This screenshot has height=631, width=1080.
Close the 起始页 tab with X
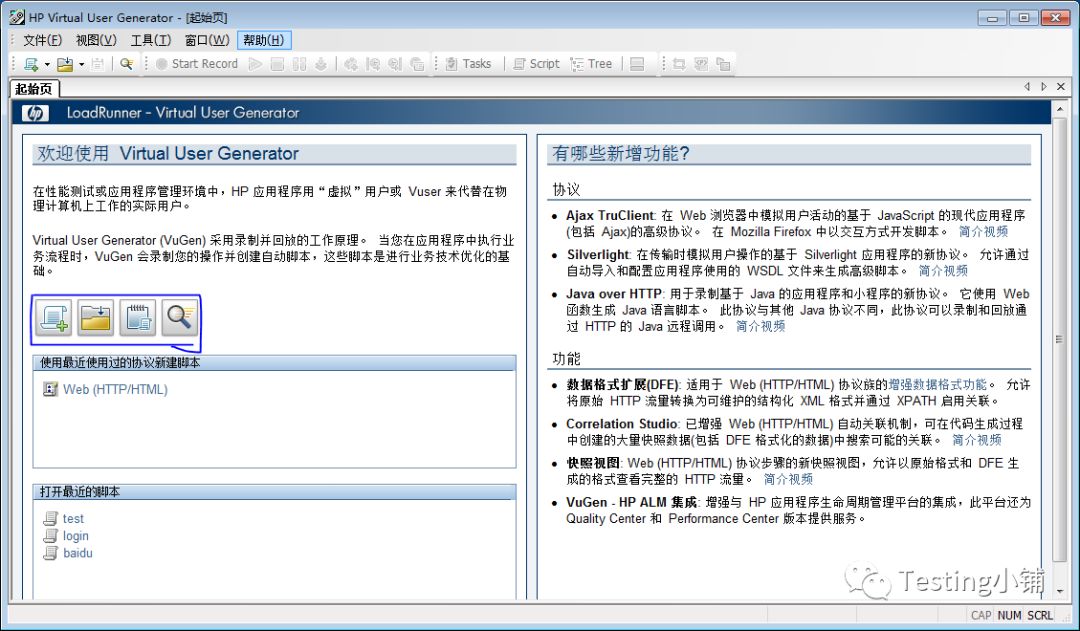pyautogui.click(x=1061, y=87)
